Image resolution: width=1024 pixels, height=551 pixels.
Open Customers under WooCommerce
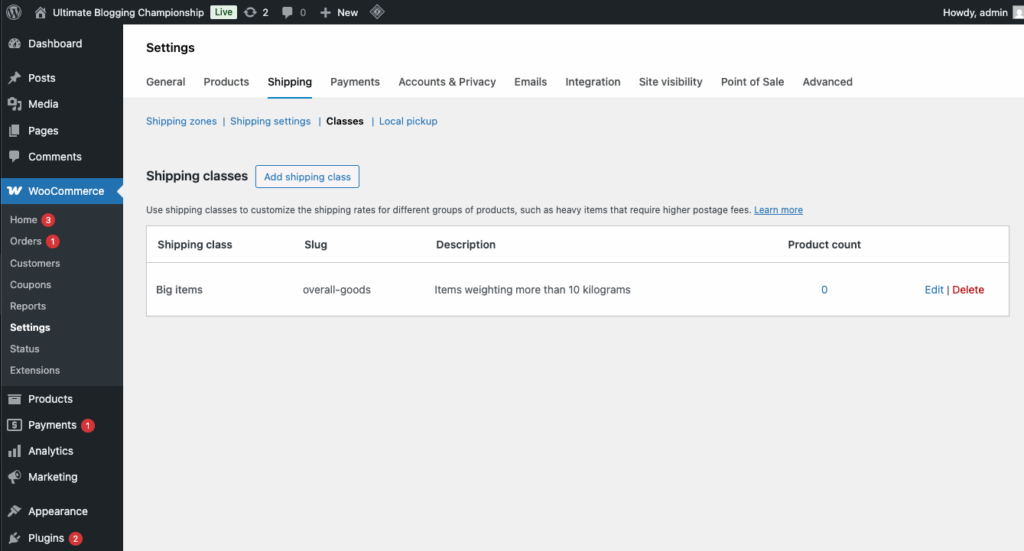click(35, 263)
